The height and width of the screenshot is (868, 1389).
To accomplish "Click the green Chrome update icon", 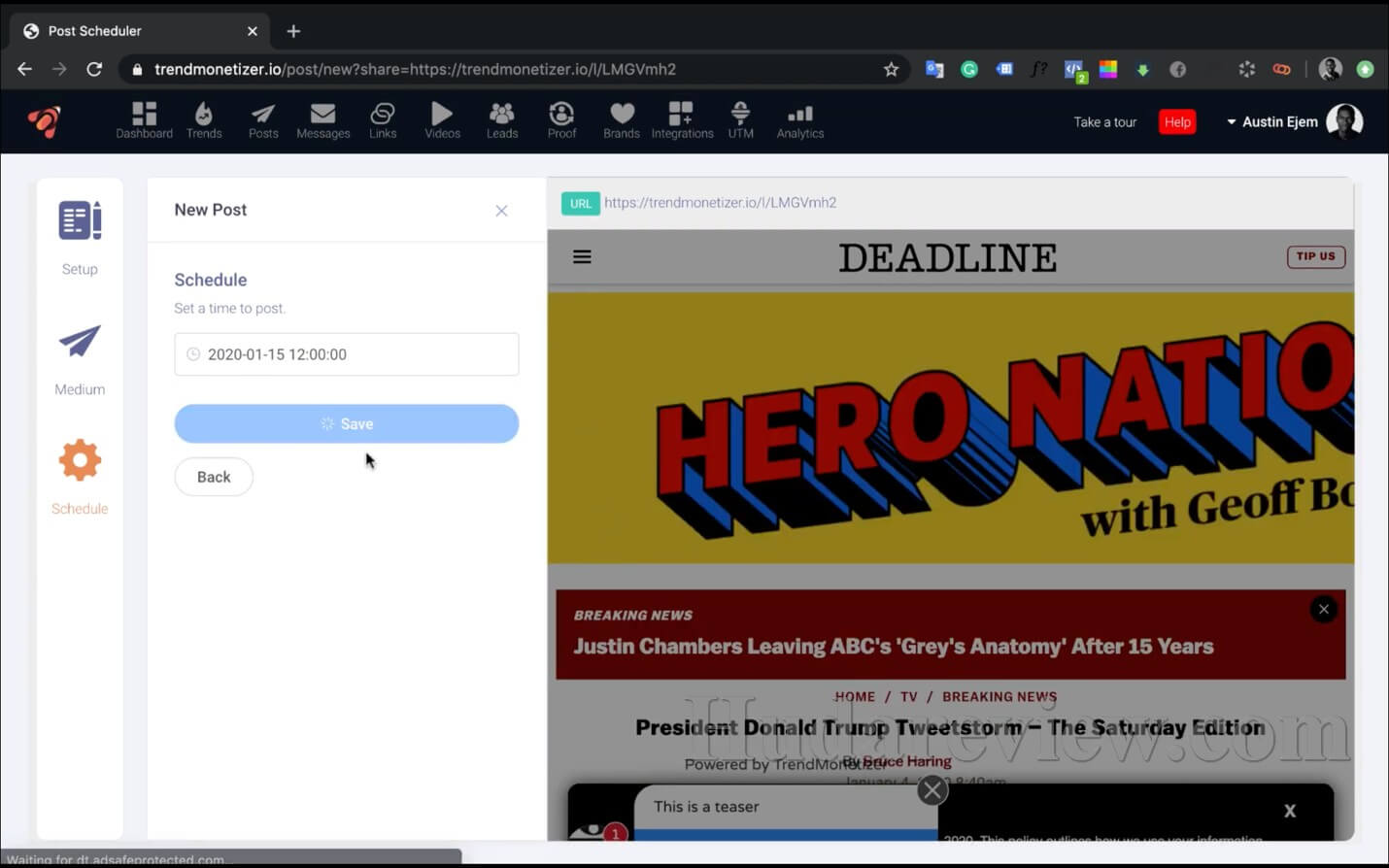I will 1366,69.
